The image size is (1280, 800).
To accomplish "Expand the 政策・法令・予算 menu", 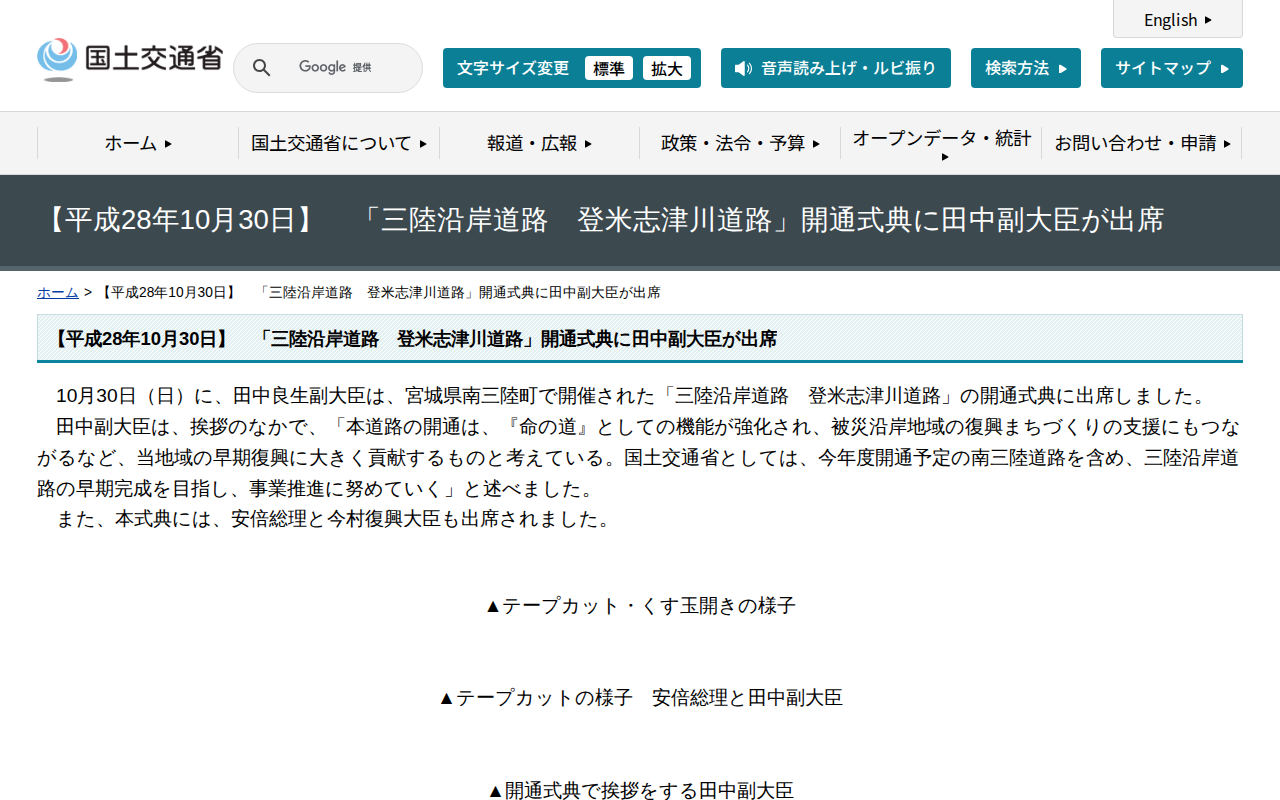I will tap(738, 143).
